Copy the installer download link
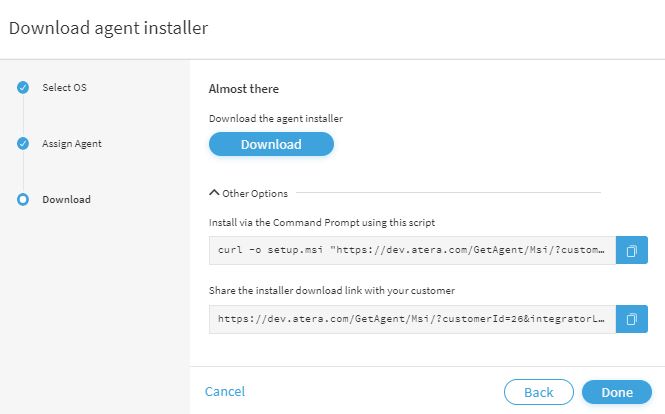The width and height of the screenshot is (665, 414). (631, 319)
